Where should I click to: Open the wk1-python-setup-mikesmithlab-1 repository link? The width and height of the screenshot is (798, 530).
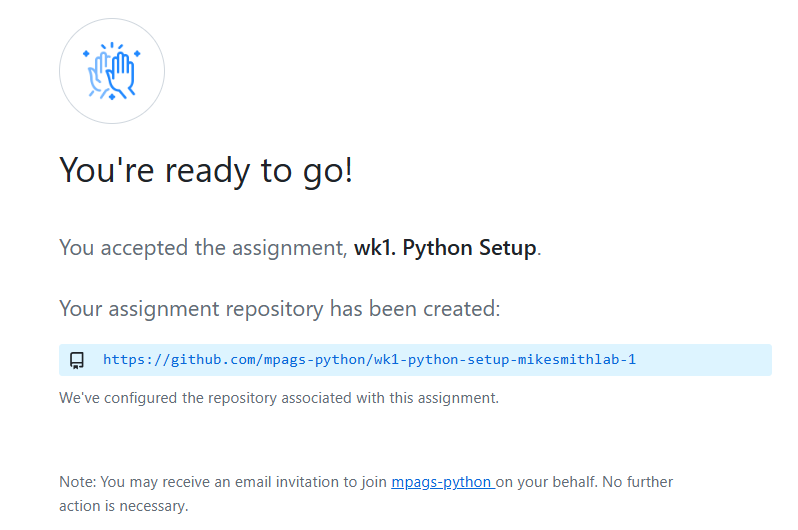369,359
